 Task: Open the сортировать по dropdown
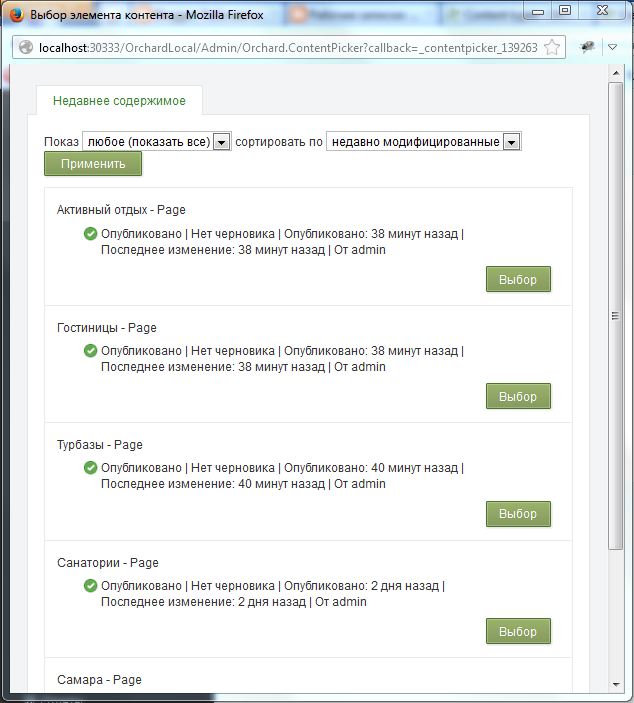tap(424, 142)
